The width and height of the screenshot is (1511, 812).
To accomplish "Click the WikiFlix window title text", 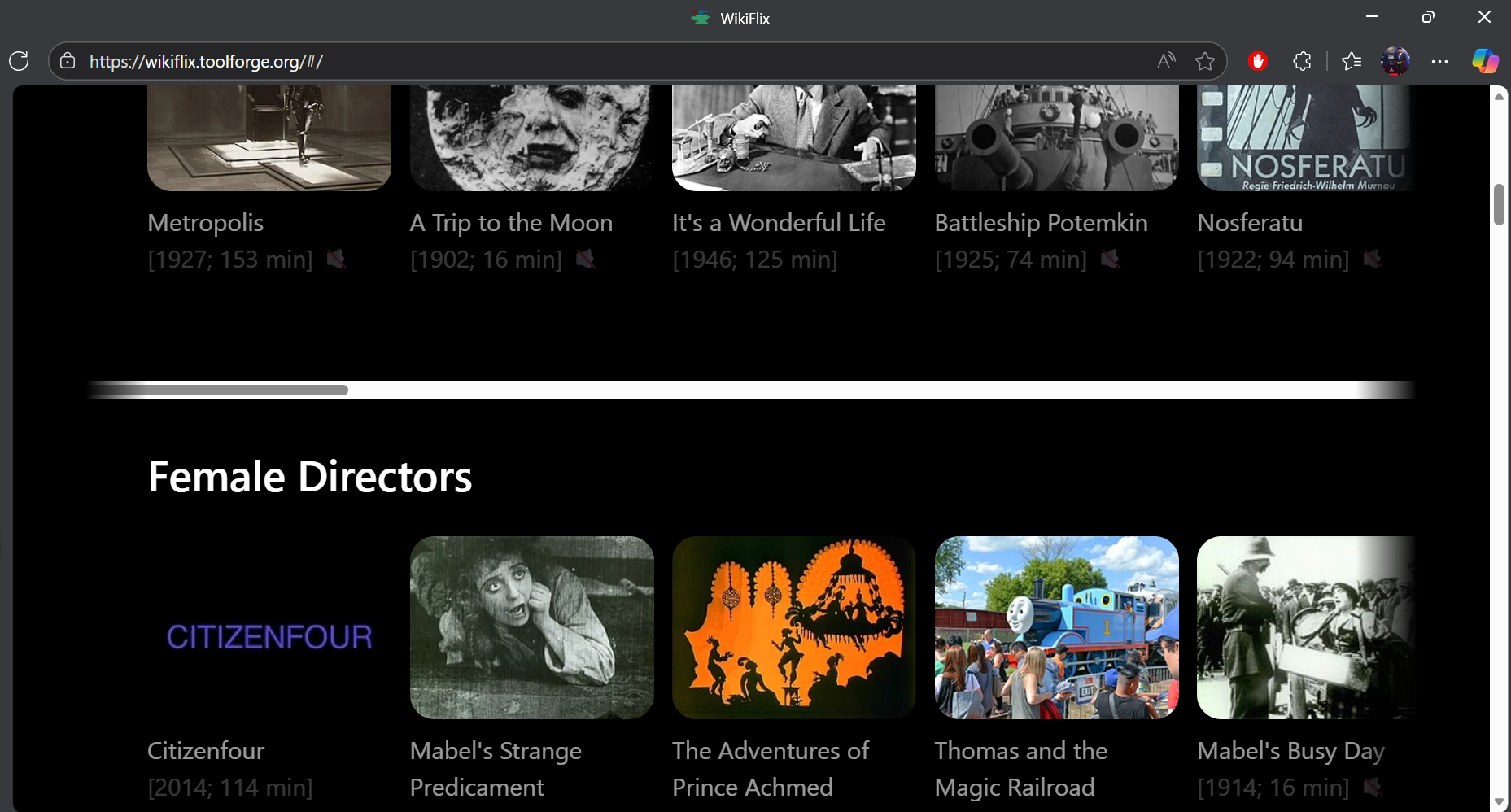I will (745, 18).
